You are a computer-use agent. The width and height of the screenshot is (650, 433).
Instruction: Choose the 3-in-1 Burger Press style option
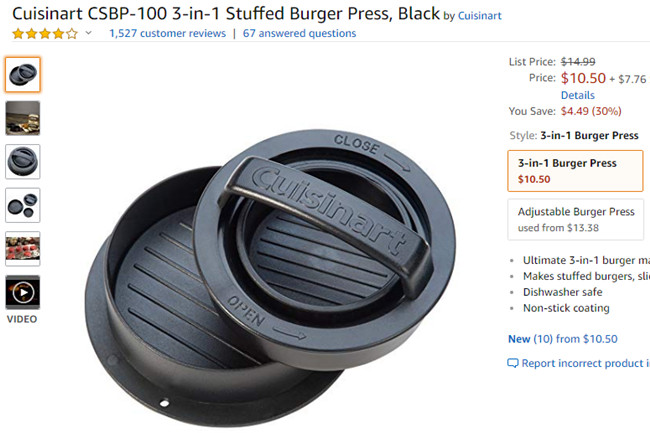pos(575,171)
